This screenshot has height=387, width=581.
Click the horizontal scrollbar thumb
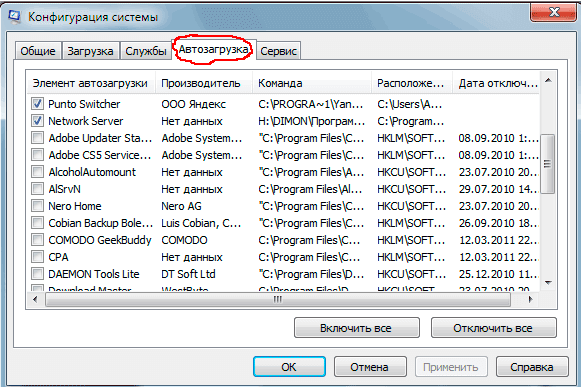coord(278,299)
